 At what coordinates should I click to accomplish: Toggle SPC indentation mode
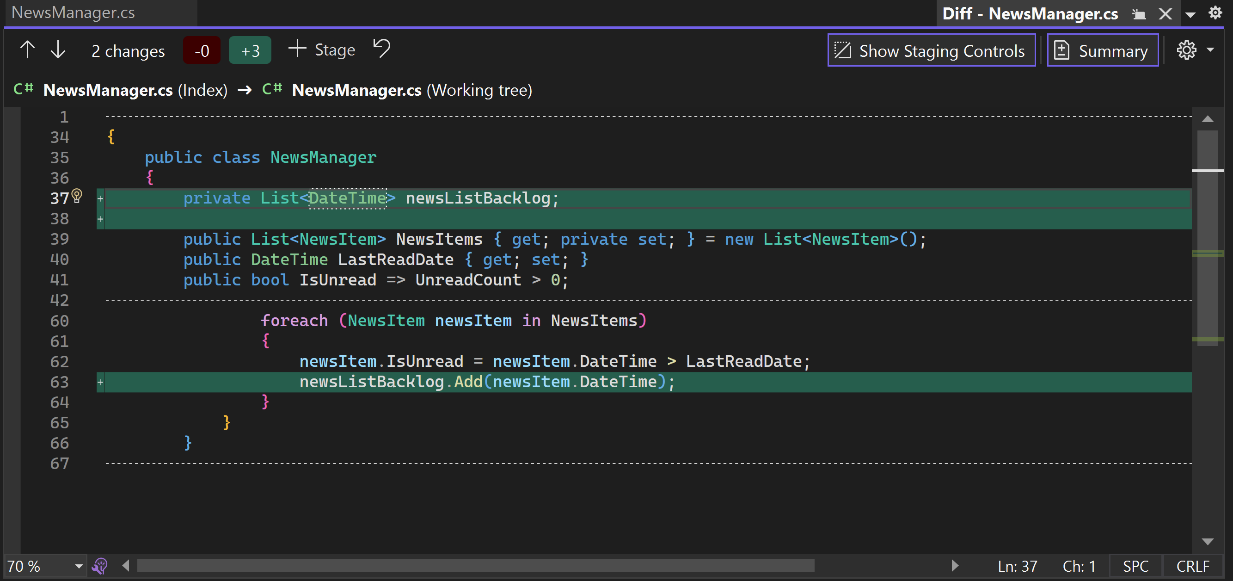(1135, 566)
